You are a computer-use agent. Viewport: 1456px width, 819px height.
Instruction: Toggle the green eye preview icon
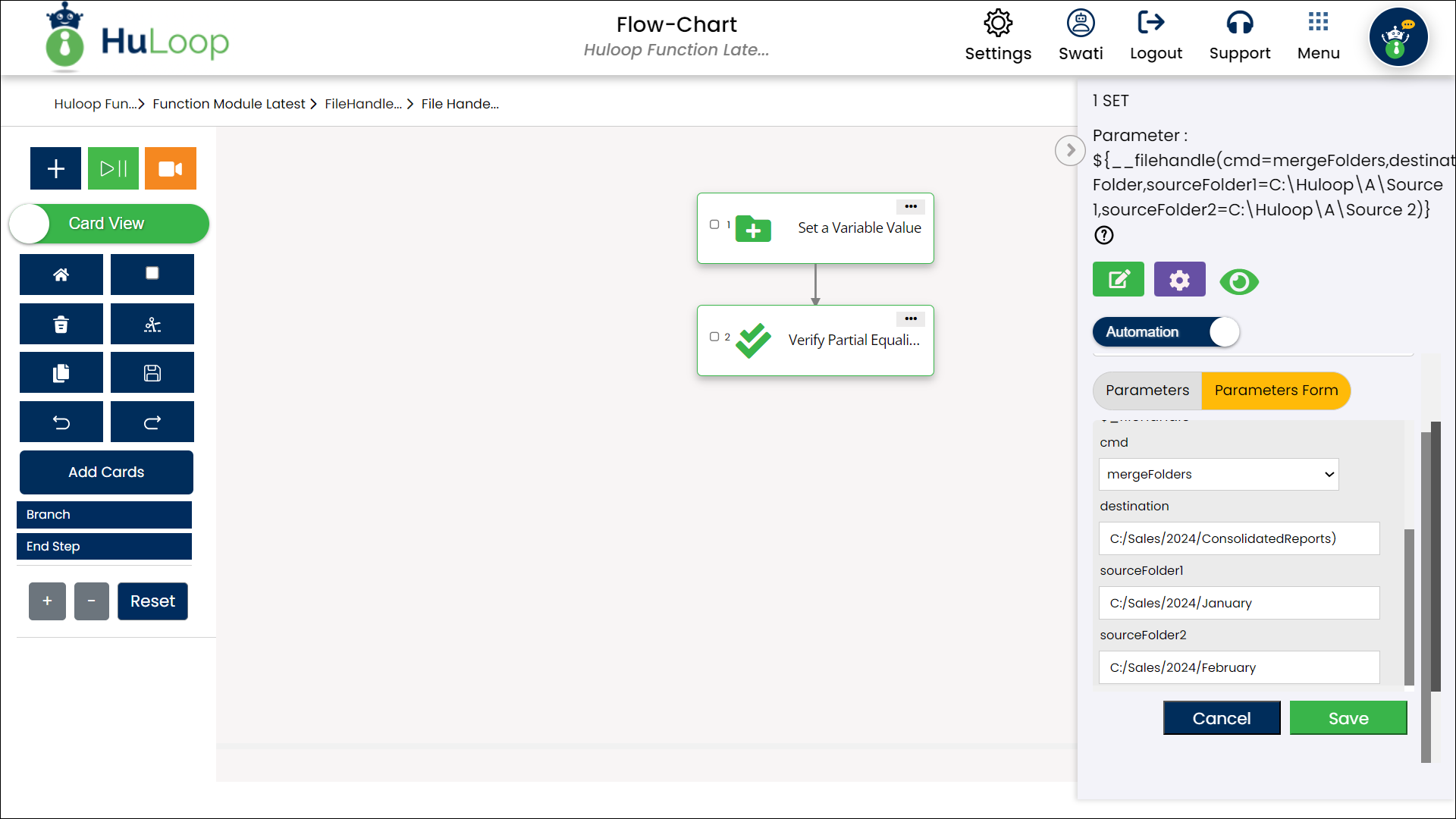pyautogui.click(x=1239, y=282)
